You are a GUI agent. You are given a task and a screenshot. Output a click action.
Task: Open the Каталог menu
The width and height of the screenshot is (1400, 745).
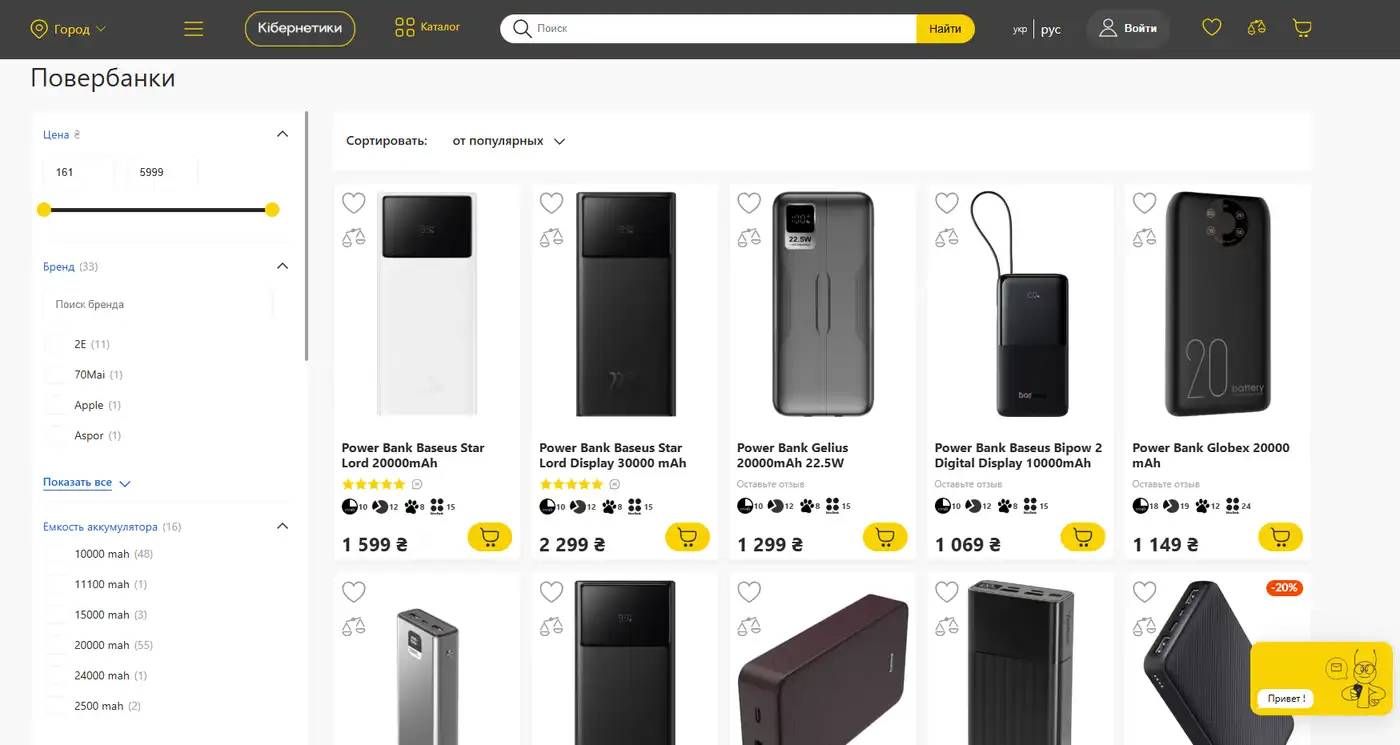coord(427,27)
